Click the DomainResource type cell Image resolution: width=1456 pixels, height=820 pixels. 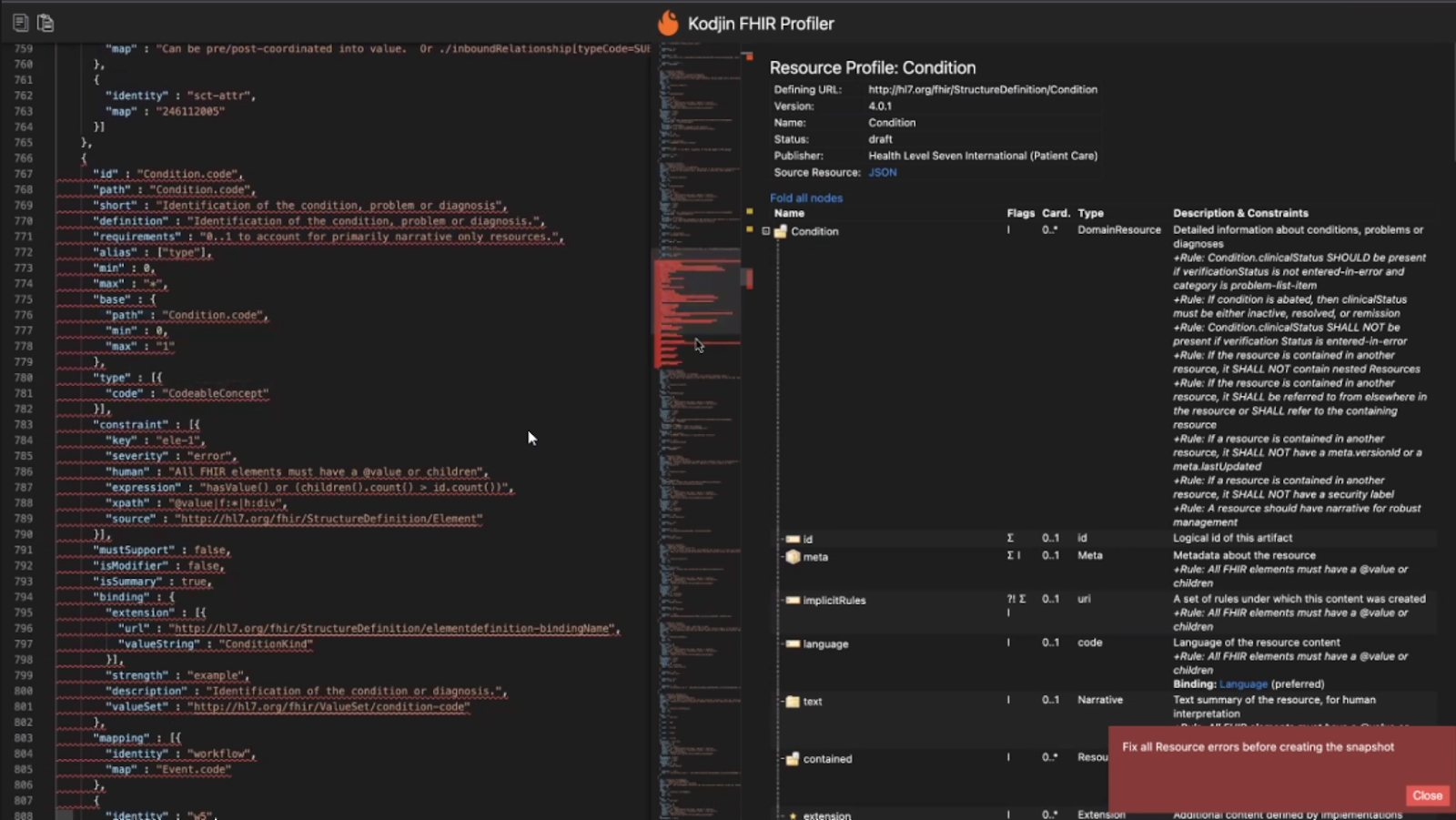1119,229
